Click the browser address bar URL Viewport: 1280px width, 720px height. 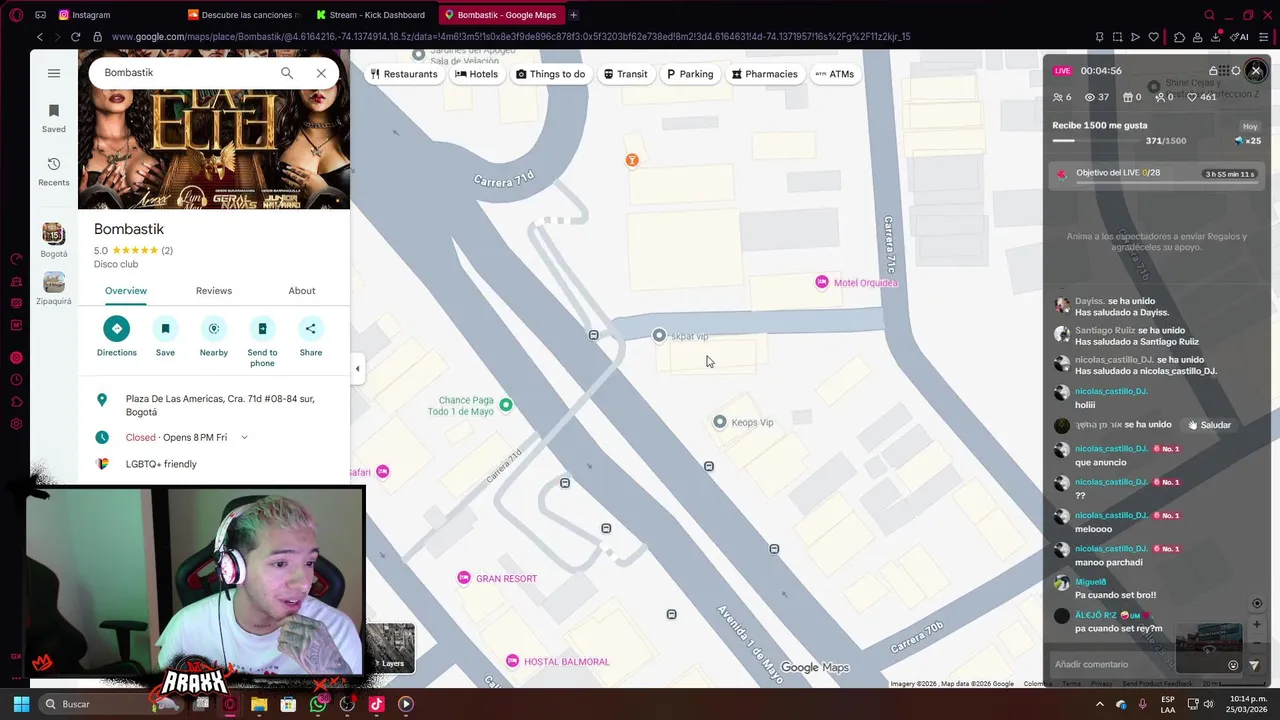510,37
